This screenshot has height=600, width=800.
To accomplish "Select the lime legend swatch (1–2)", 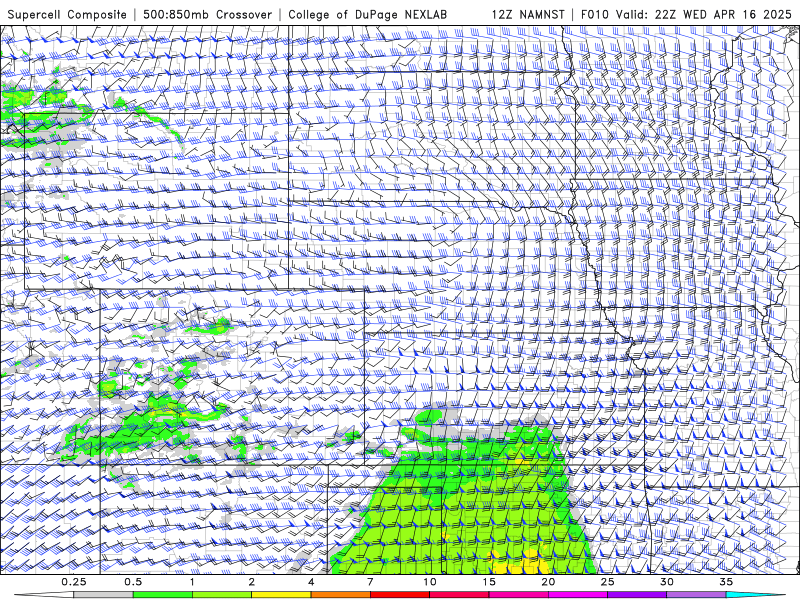I will [222, 594].
